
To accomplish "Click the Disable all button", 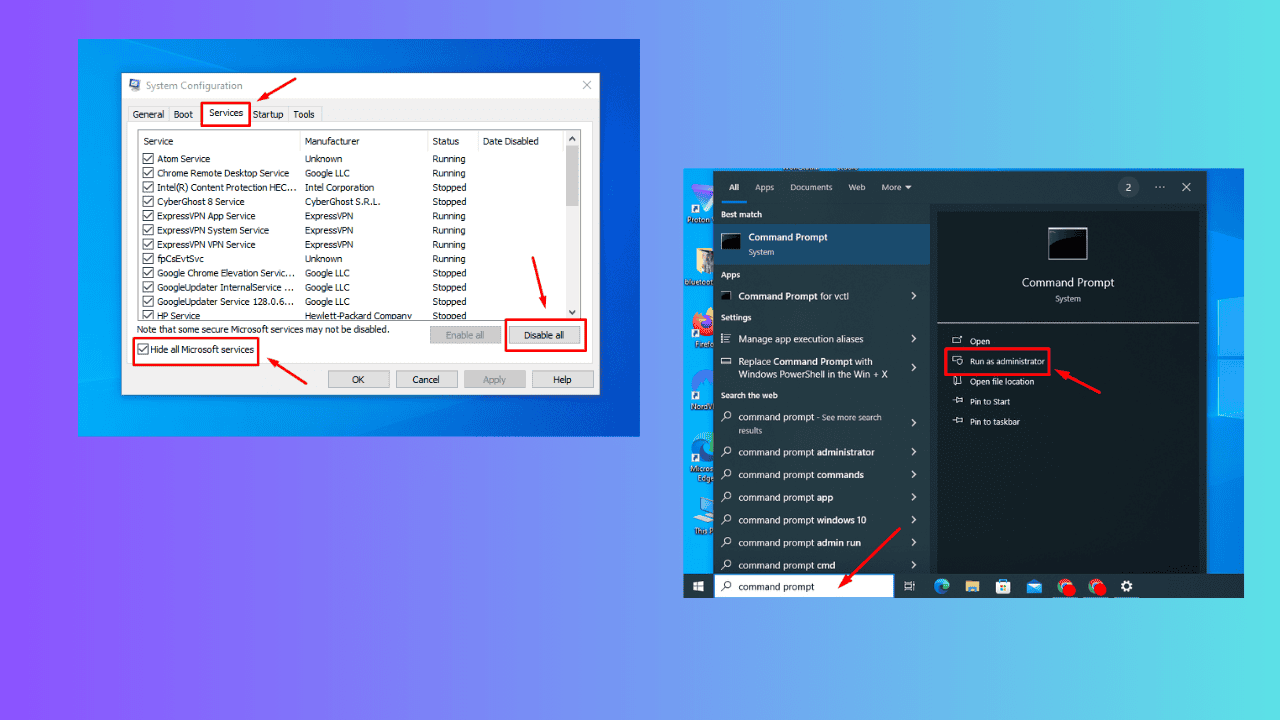I will coord(544,335).
